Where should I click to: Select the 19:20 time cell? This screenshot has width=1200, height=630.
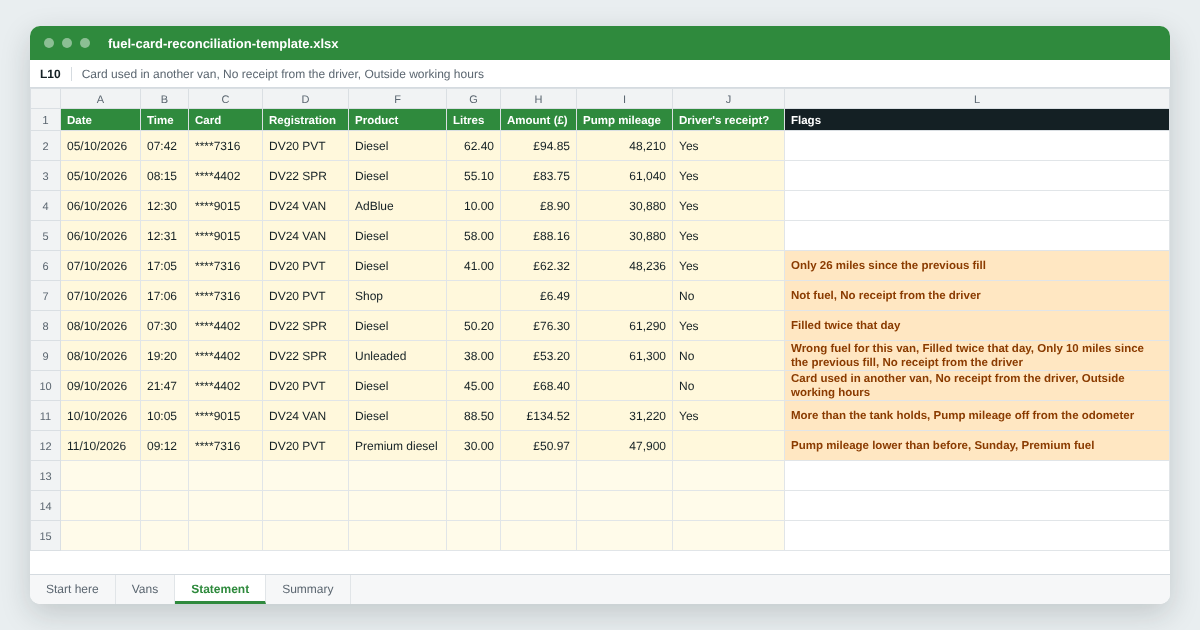(164, 356)
